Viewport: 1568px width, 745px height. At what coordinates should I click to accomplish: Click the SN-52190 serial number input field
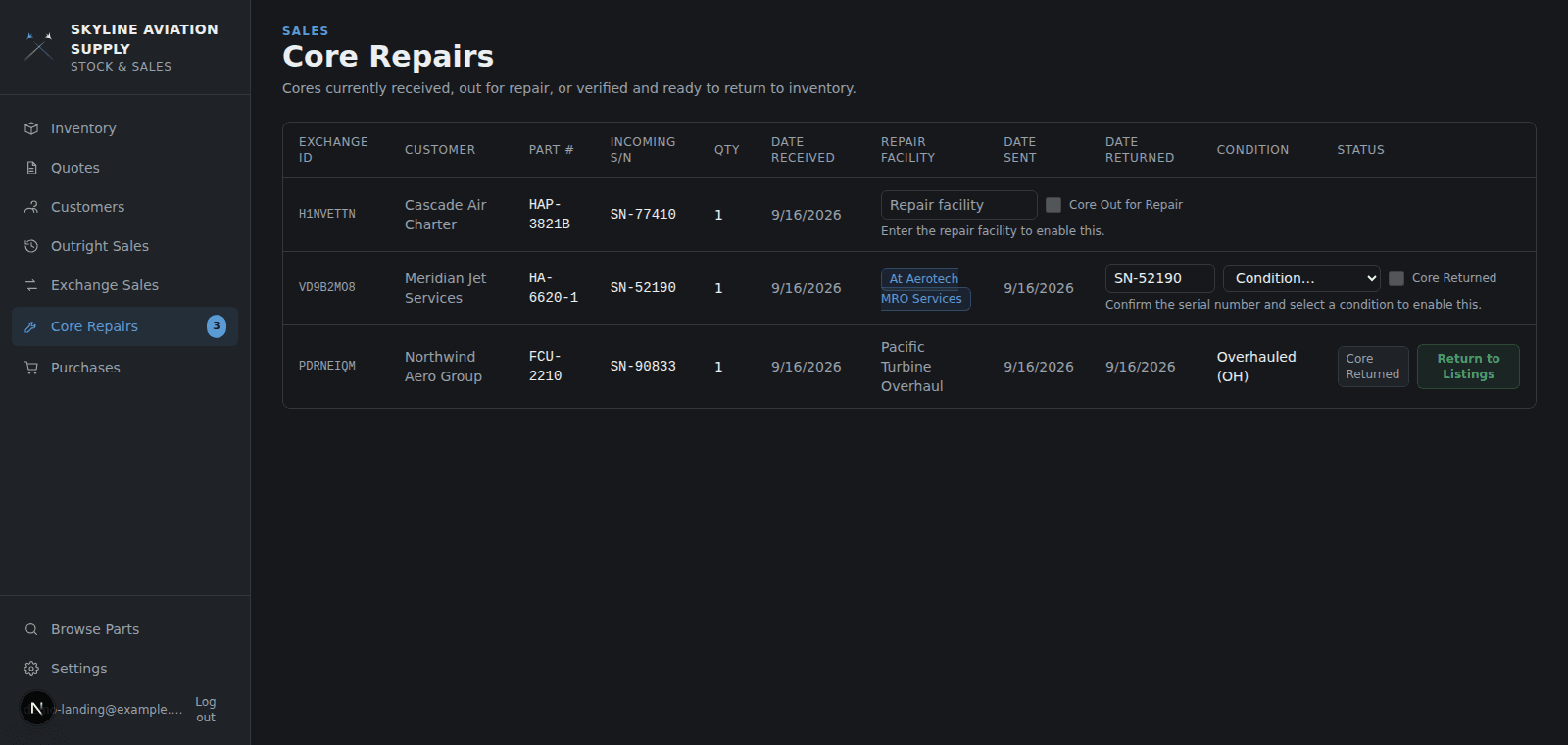click(1160, 278)
